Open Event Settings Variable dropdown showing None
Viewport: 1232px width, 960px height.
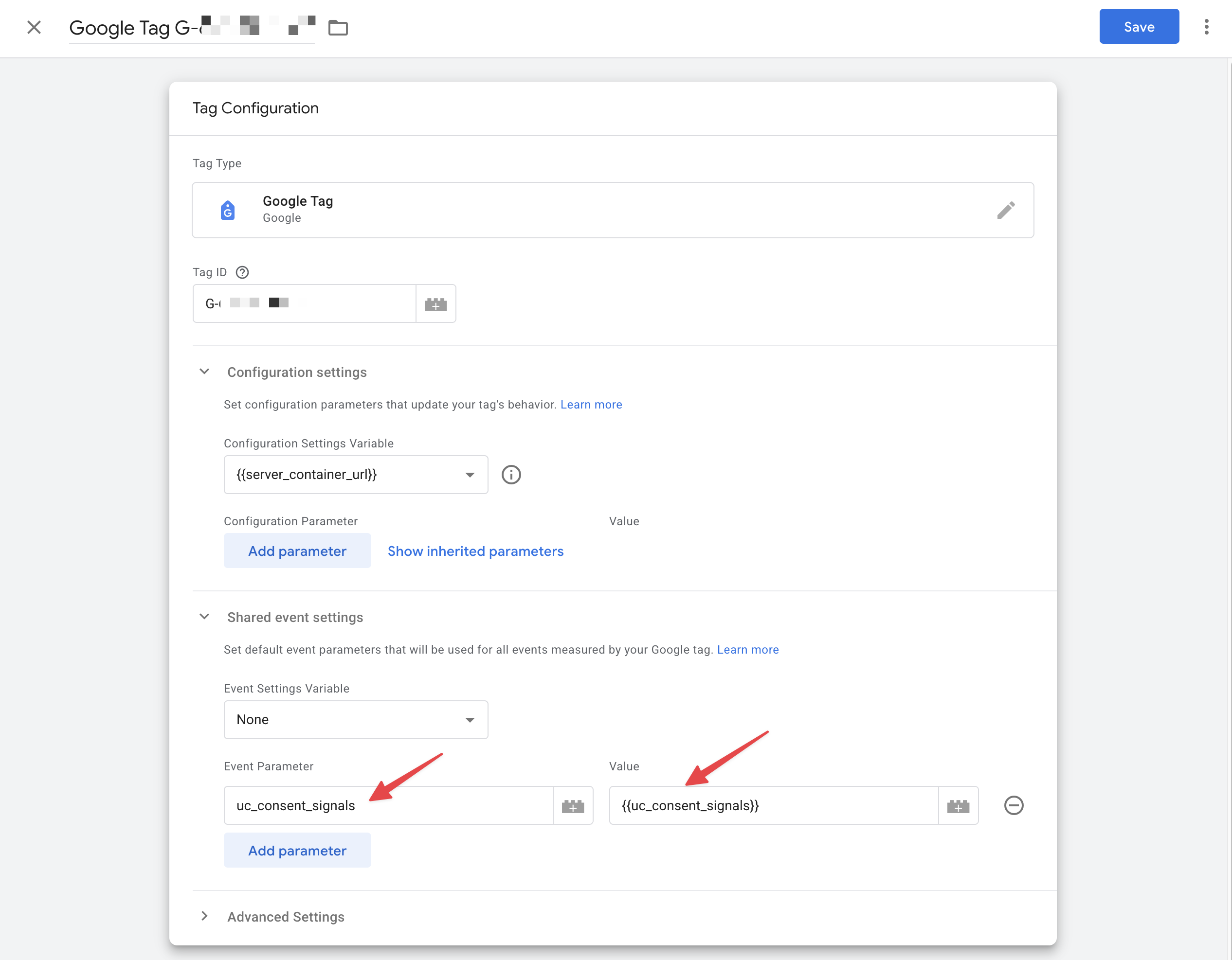pyautogui.click(x=356, y=720)
